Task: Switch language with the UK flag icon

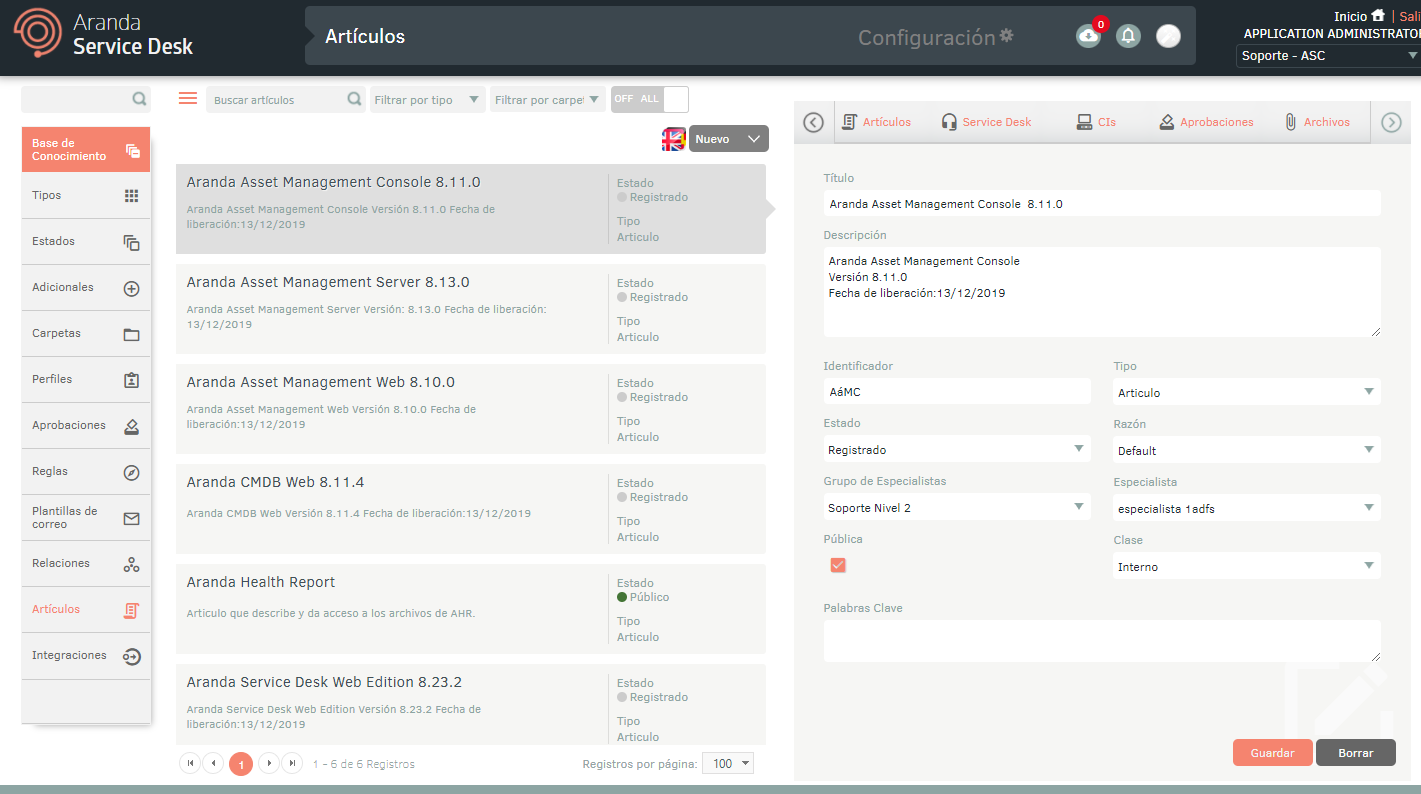Action: click(673, 139)
